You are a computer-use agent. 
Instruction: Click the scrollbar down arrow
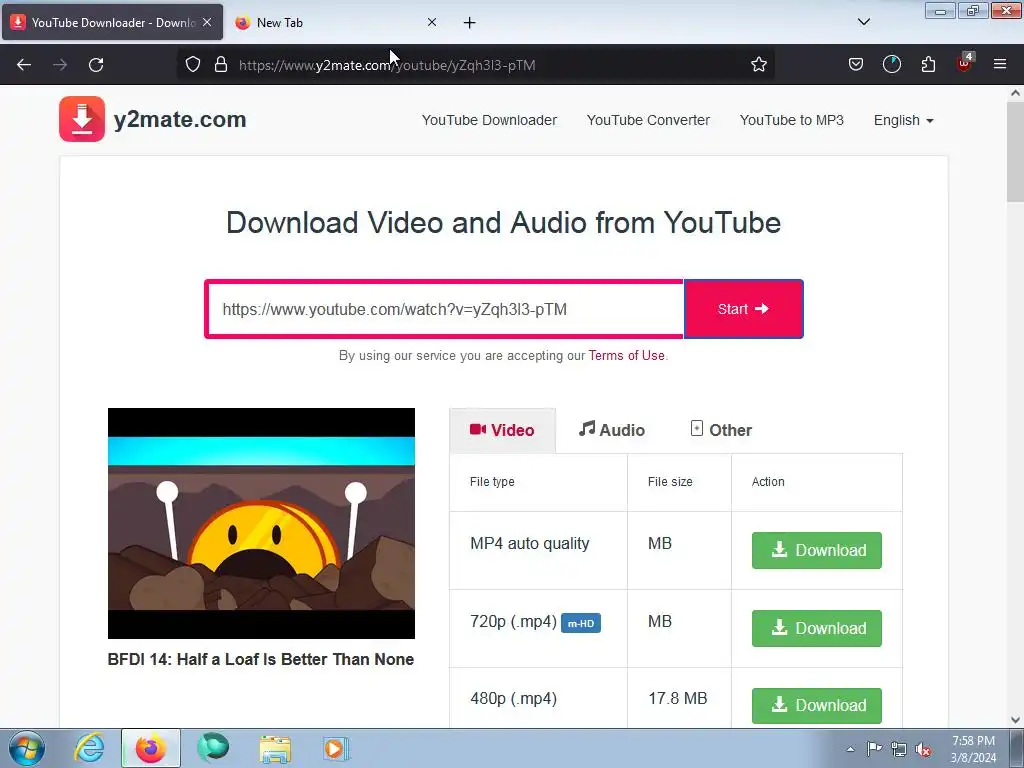coord(1016,720)
